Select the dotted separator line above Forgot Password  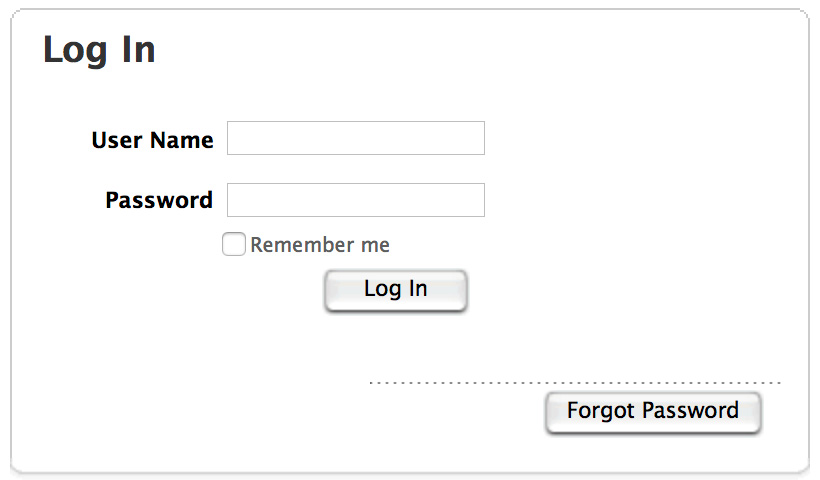pyautogui.click(x=575, y=383)
